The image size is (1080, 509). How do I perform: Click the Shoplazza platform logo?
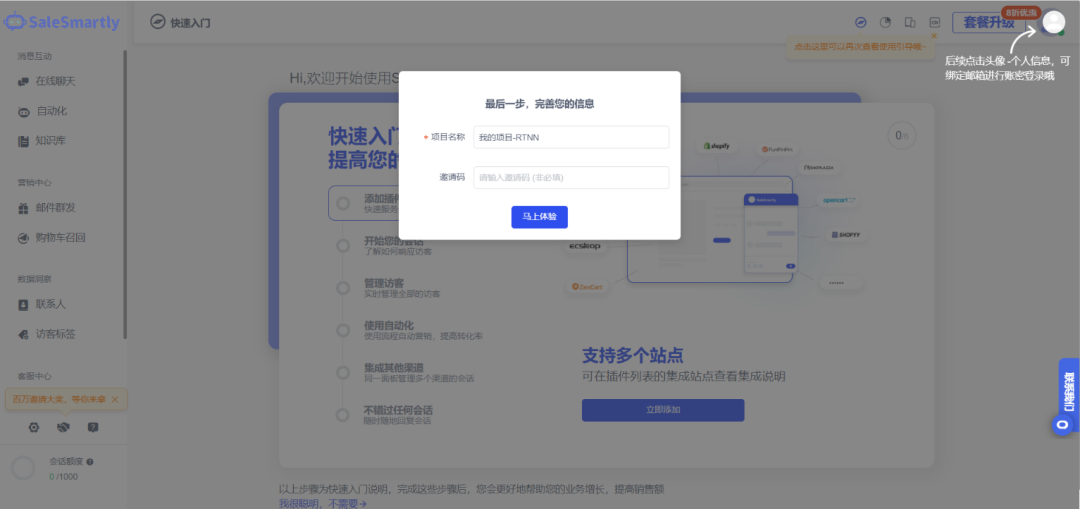tap(820, 167)
